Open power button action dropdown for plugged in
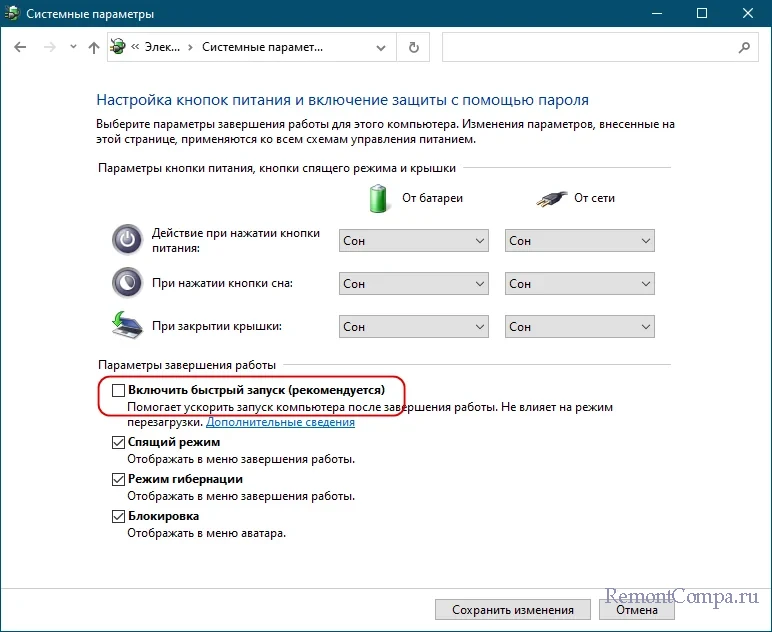This screenshot has height=632, width=772. click(x=579, y=241)
